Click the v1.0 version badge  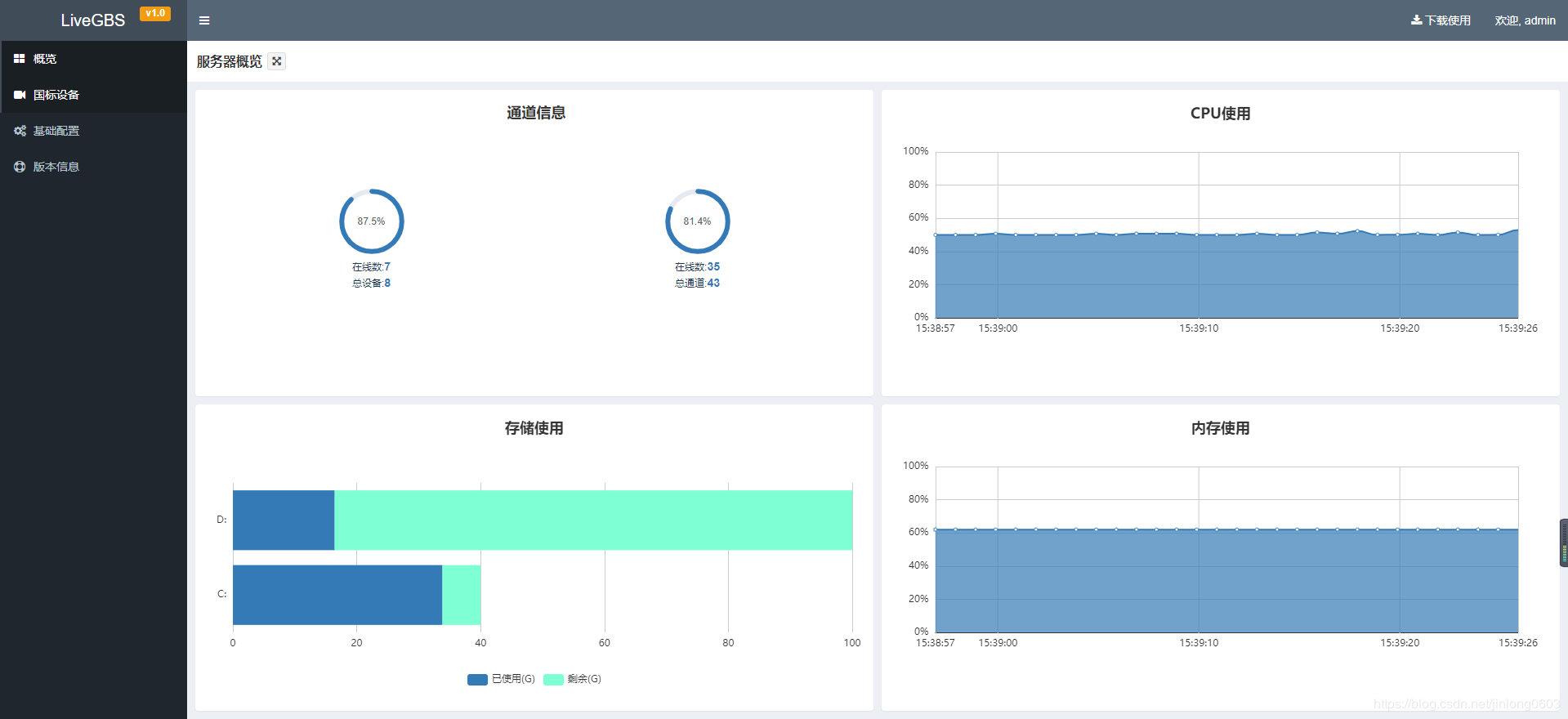tap(155, 13)
